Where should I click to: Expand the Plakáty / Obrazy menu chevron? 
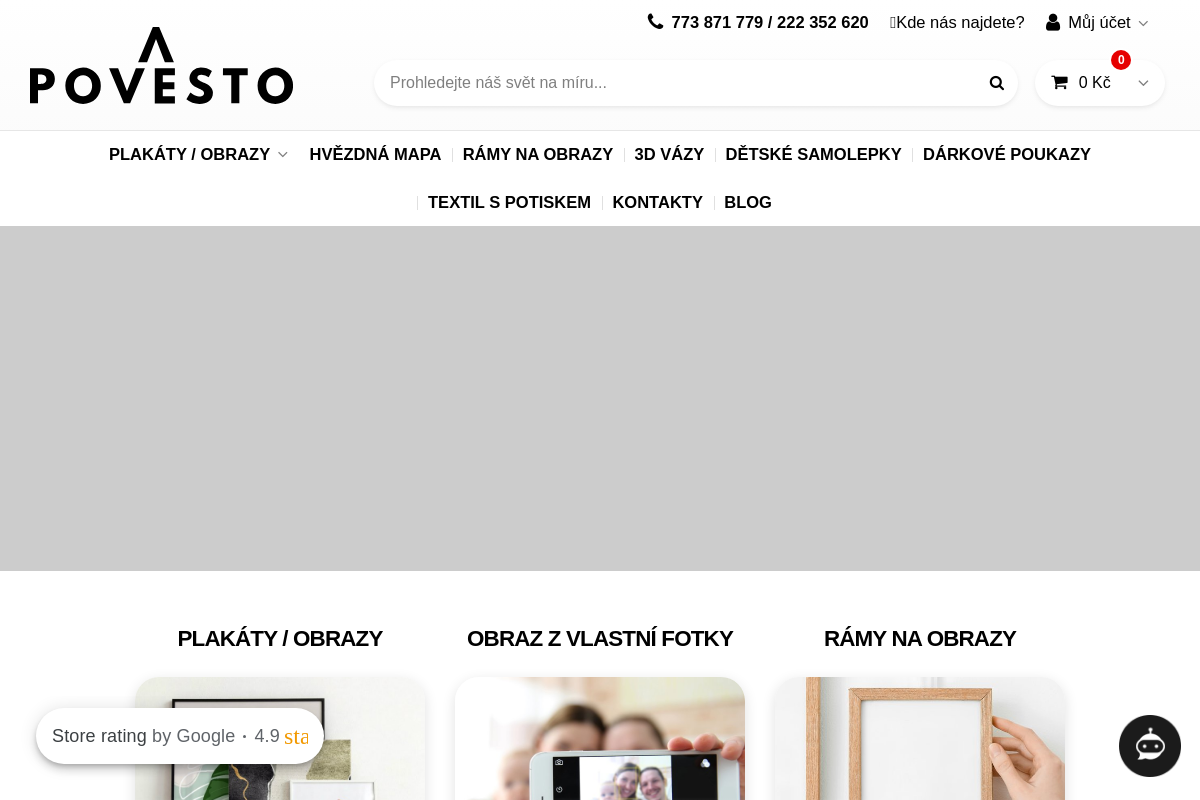point(283,155)
